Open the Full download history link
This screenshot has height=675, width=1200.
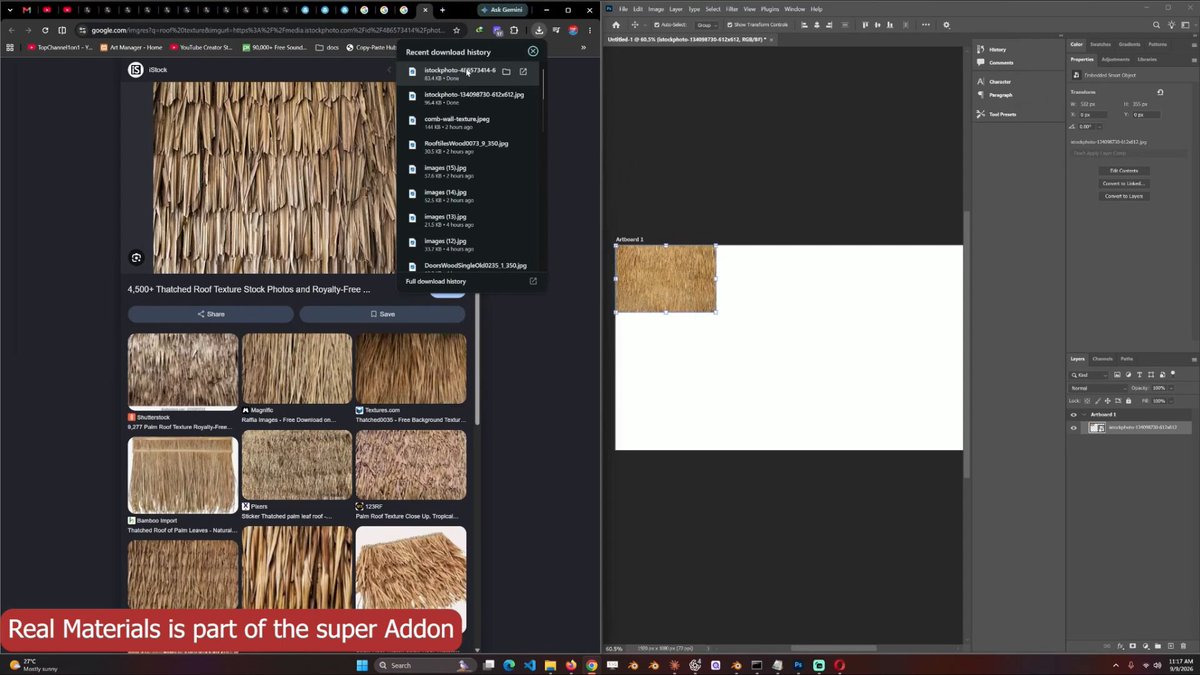click(436, 282)
